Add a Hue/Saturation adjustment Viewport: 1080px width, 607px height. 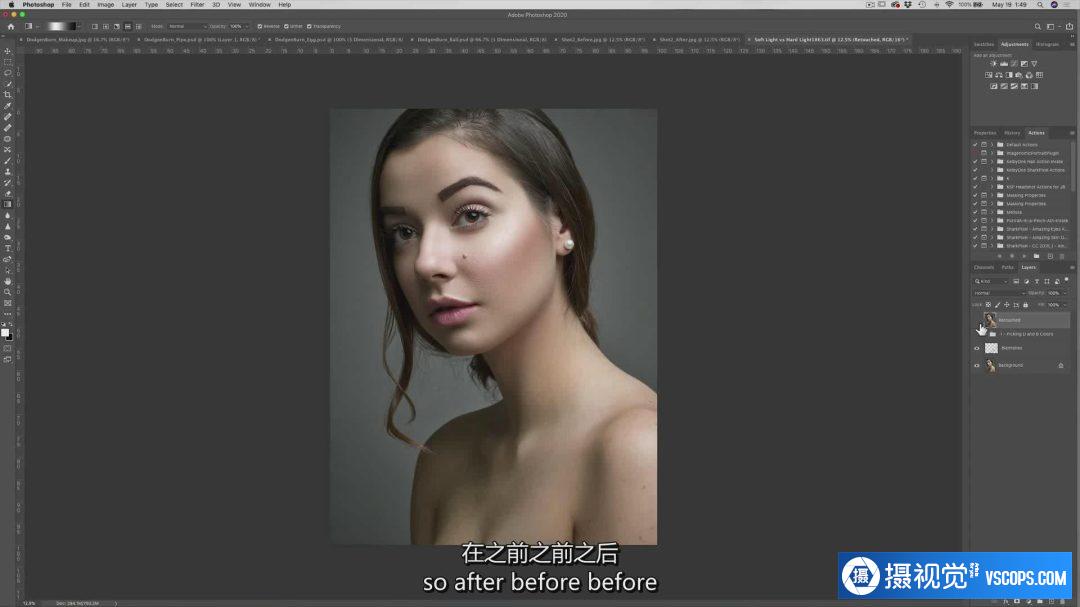click(x=988, y=75)
